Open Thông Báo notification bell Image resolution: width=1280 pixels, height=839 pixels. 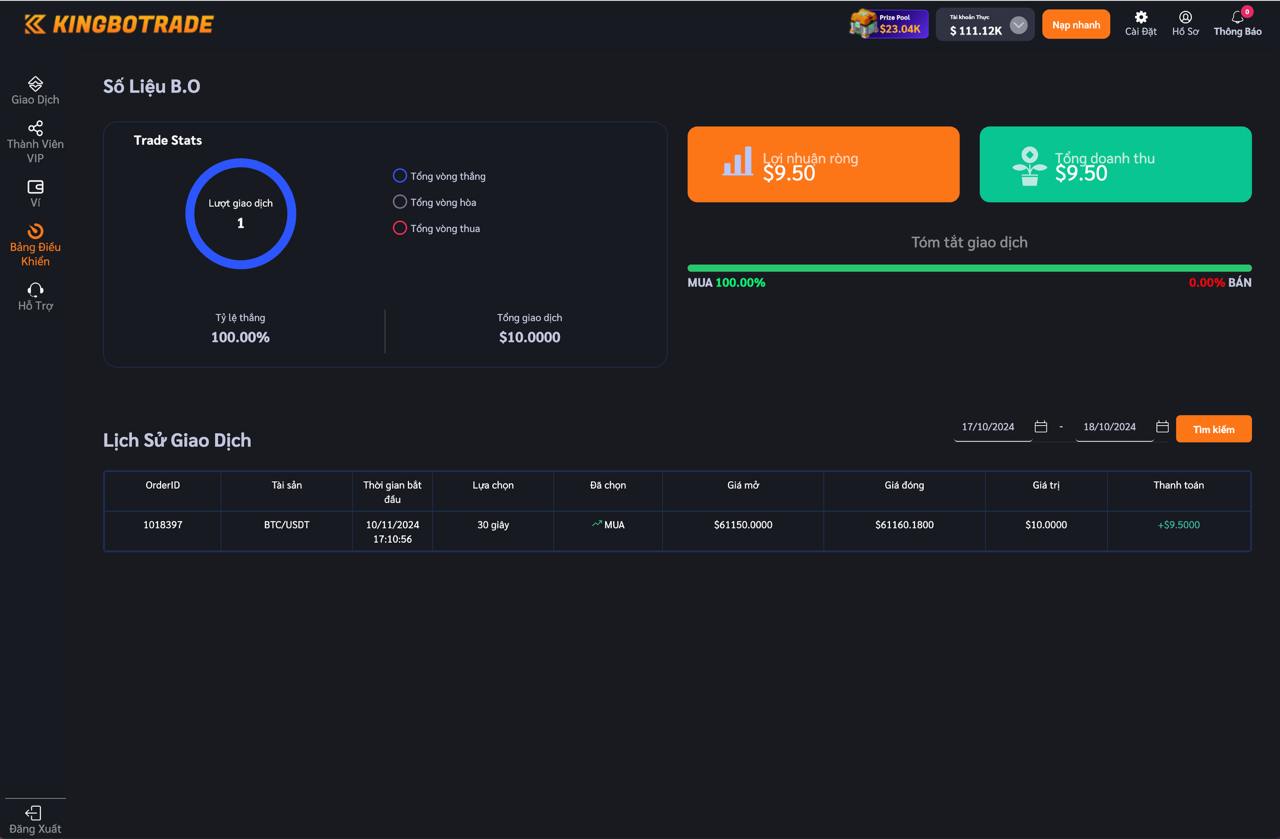tap(1237, 17)
